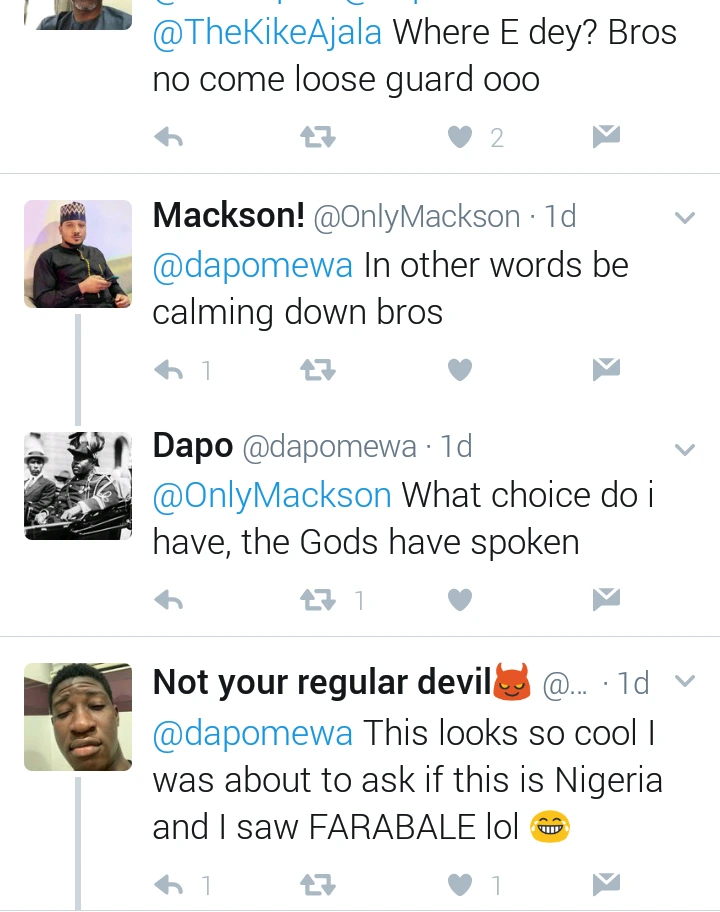Open Mackson's profile picture
The width and height of the screenshot is (720, 912).
[x=78, y=254]
